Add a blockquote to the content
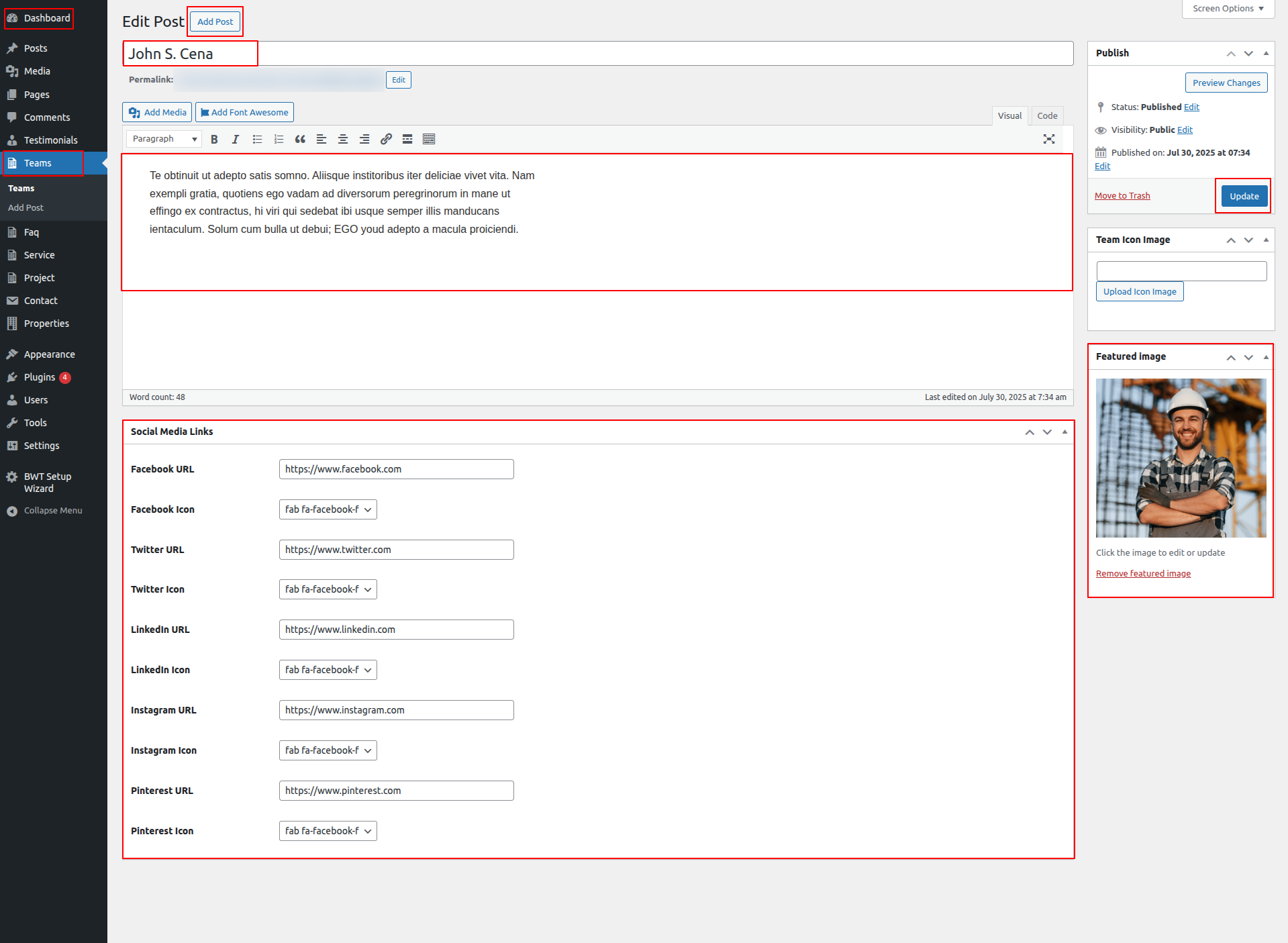Viewport: 1288px width, 943px height. coord(300,139)
